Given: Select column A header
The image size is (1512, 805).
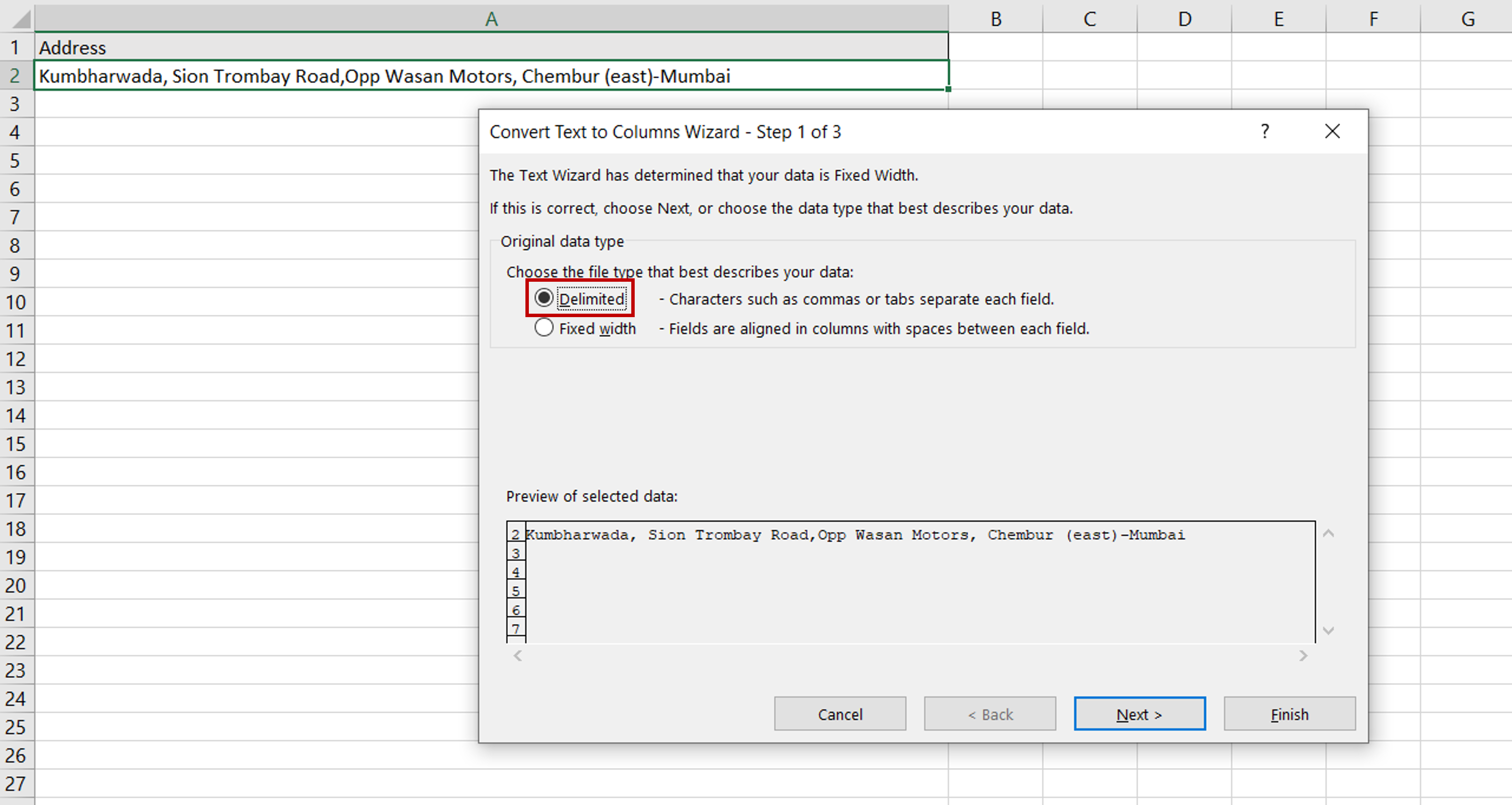Looking at the screenshot, I should coord(491,19).
